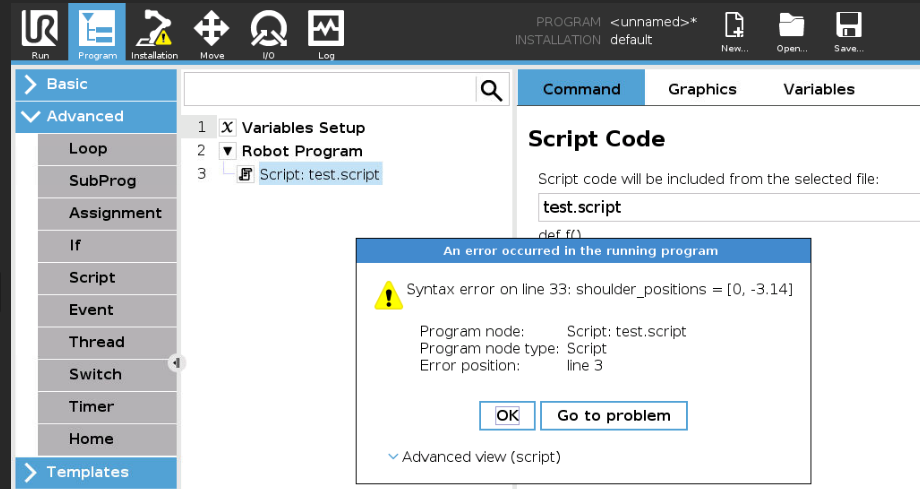This screenshot has width=920, height=489.
Task: Add an Event node
Action: (107, 311)
